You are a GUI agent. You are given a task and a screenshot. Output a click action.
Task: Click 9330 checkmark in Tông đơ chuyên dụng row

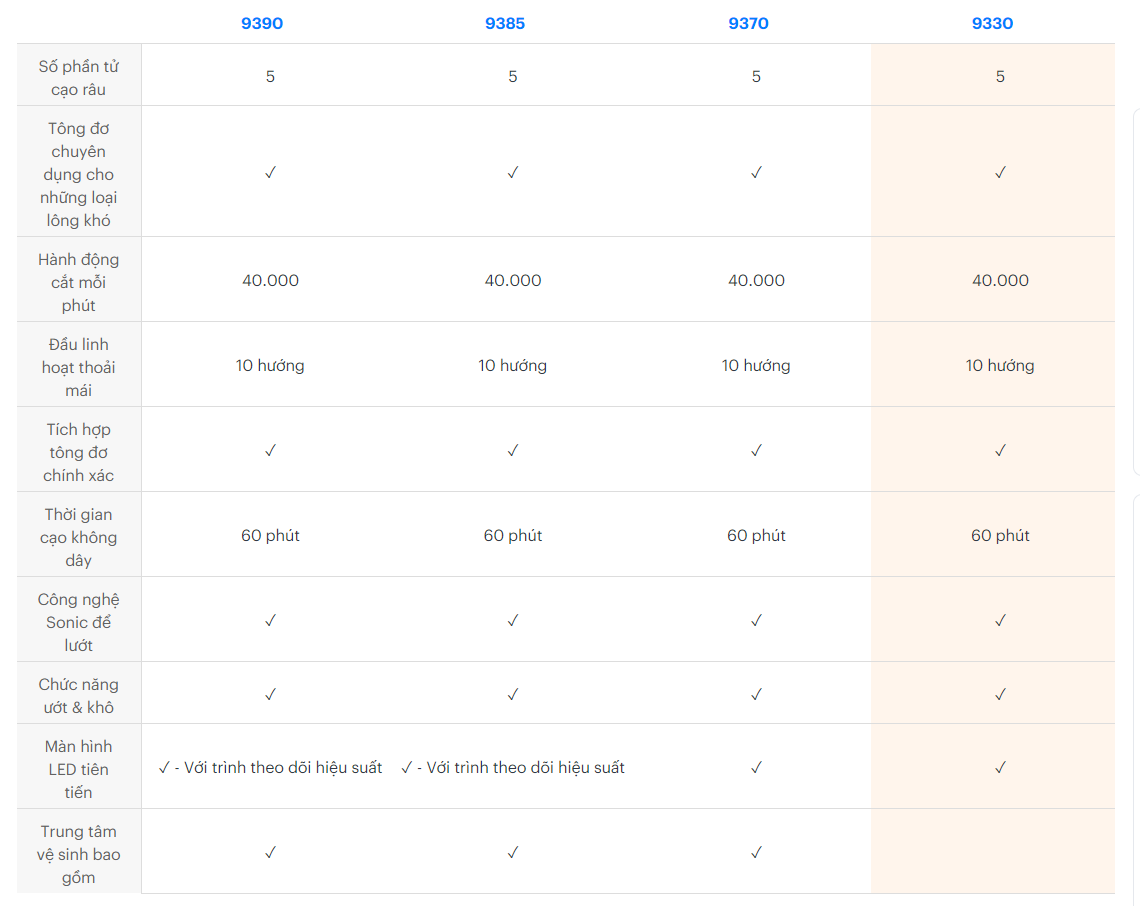(1000, 172)
